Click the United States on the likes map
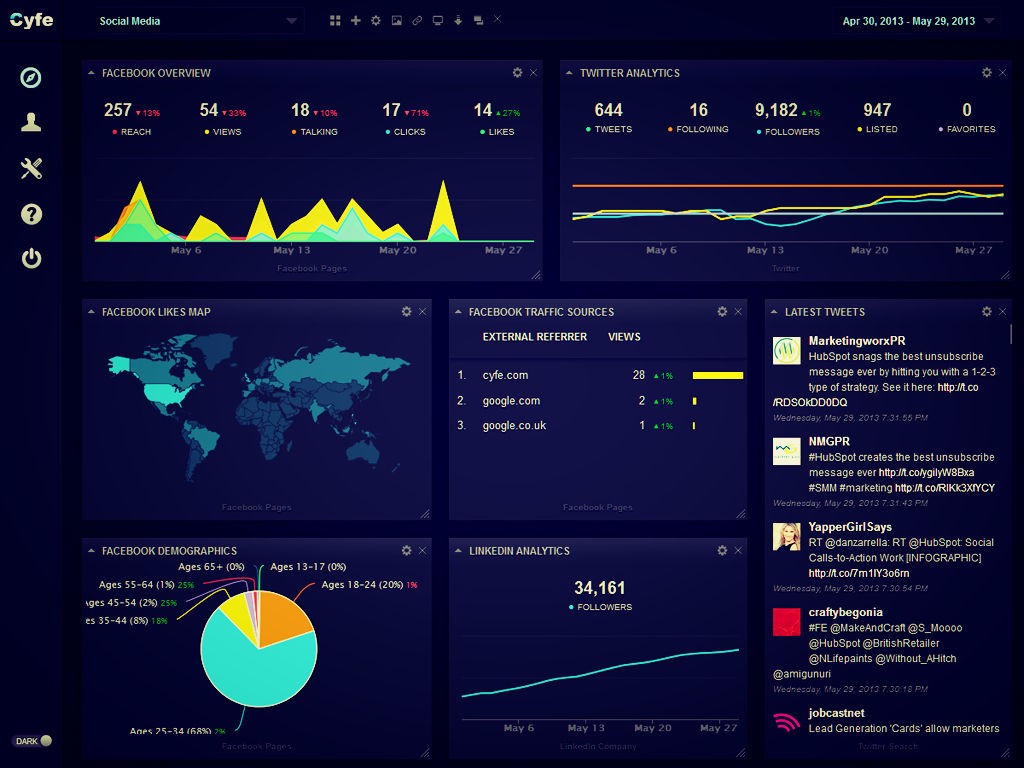 click(x=168, y=394)
